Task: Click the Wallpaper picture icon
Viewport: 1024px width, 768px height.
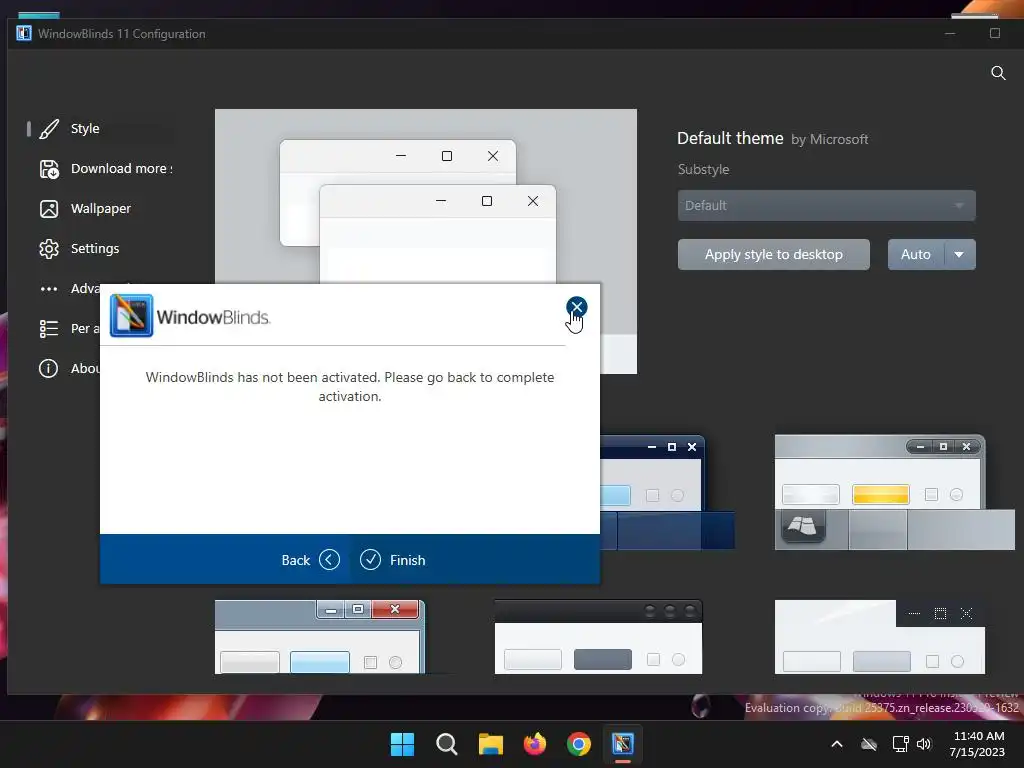Action: click(x=49, y=209)
